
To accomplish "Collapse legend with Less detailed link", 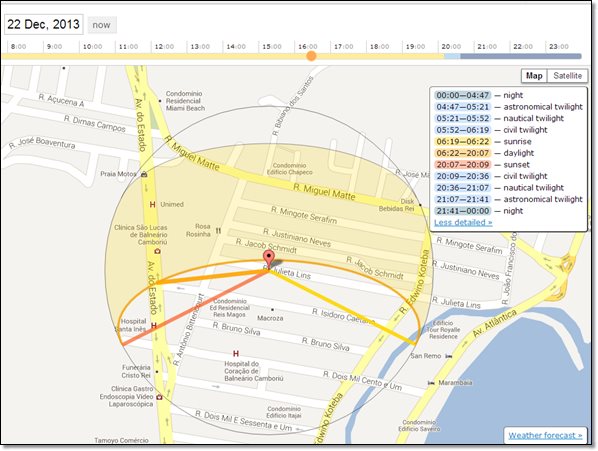I will pyautogui.click(x=463, y=222).
